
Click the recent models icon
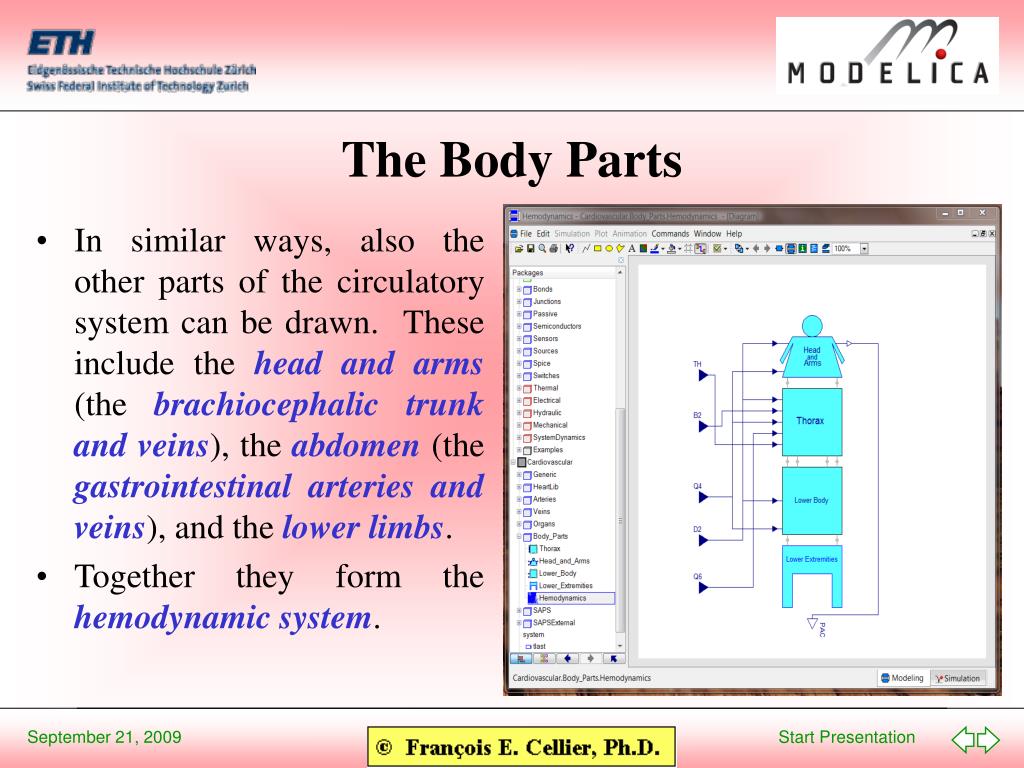739,248
